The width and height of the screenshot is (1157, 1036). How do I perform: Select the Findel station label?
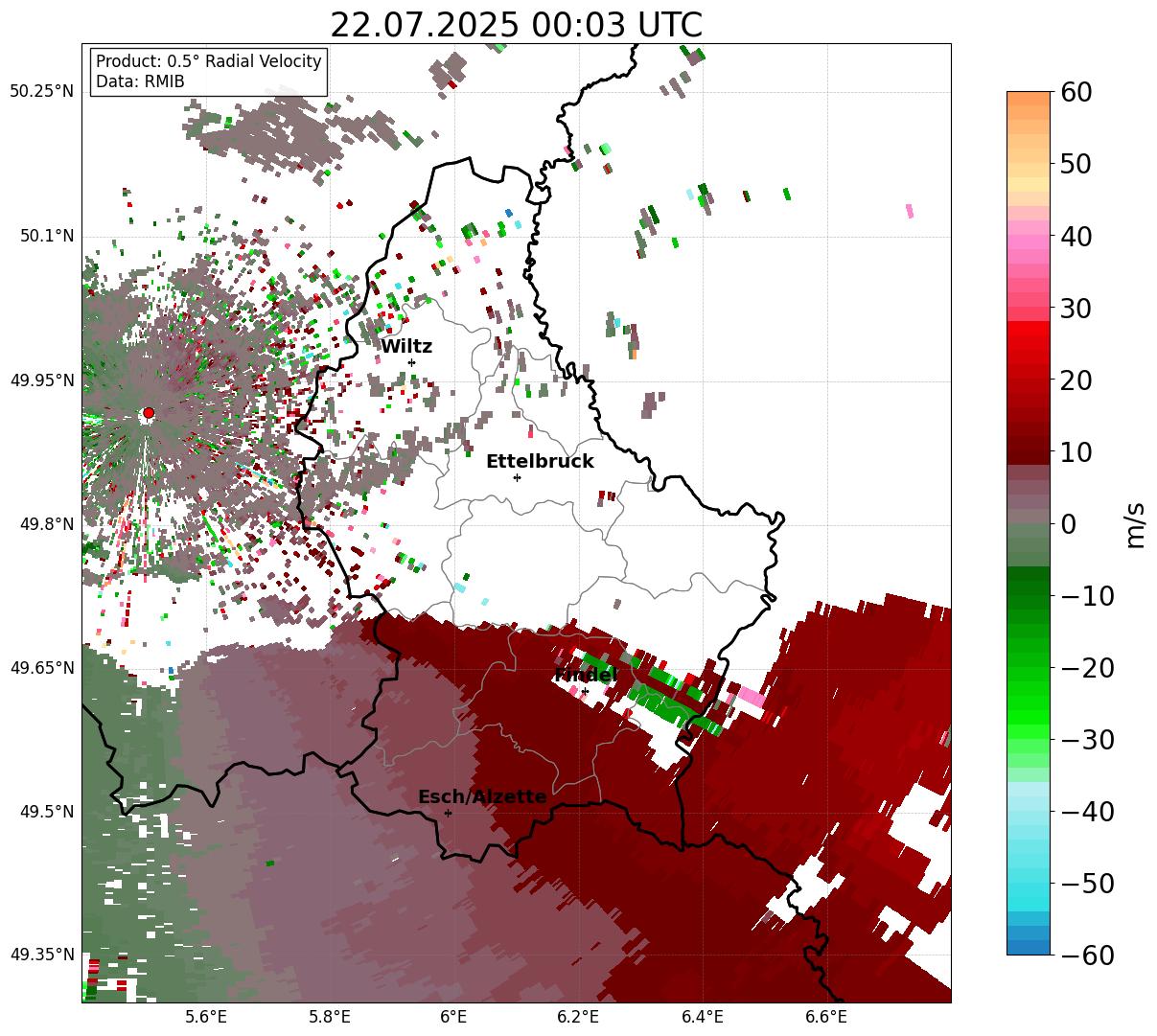click(x=585, y=676)
